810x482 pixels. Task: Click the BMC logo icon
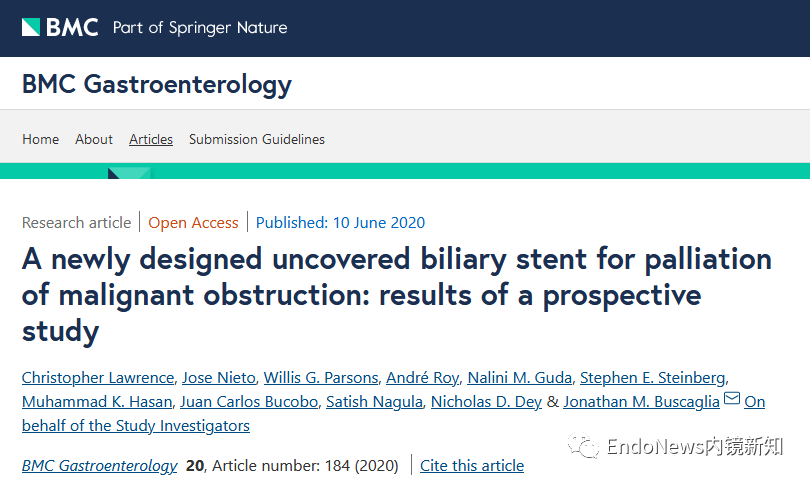tap(31, 27)
